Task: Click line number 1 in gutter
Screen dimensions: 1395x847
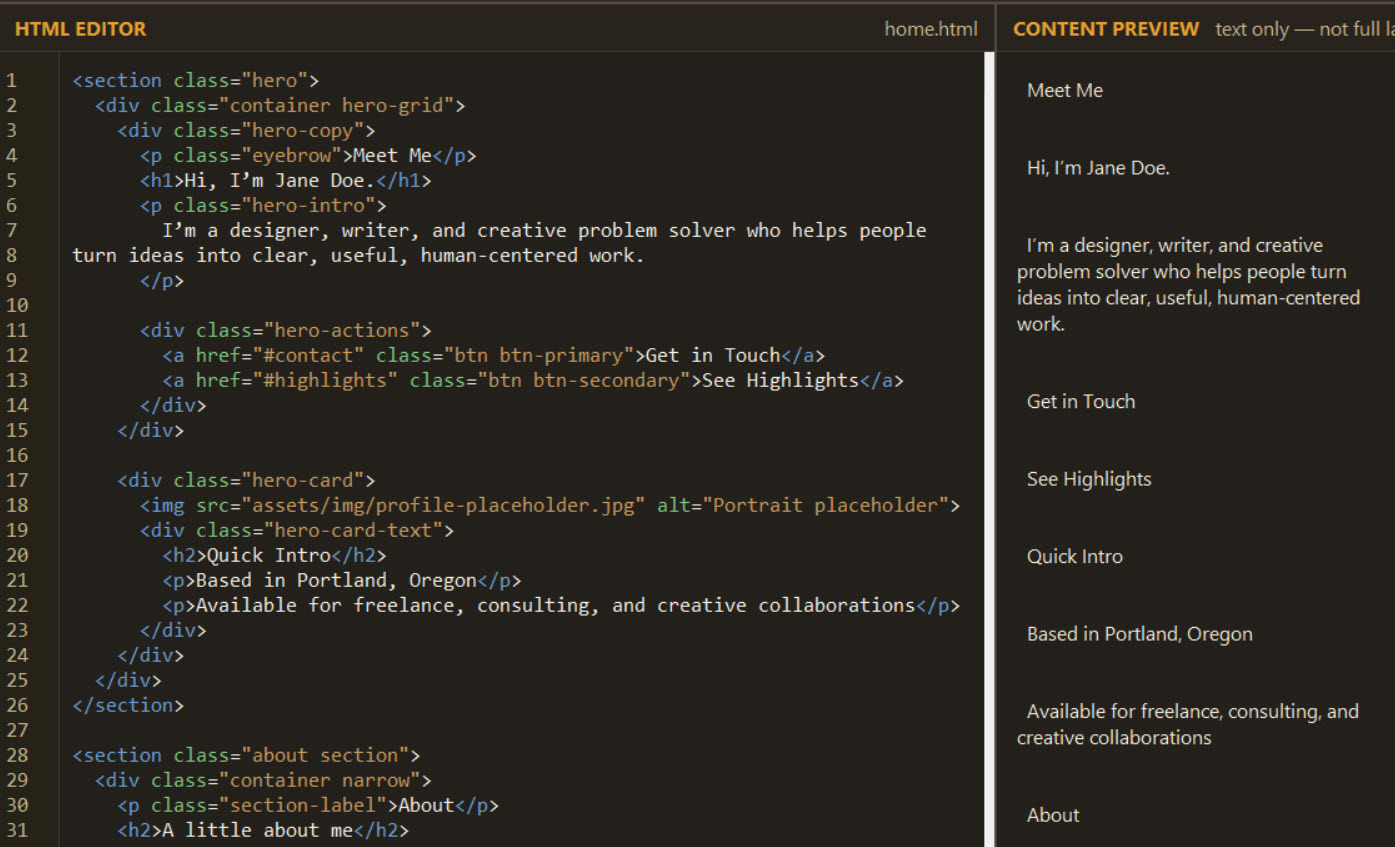Action: pyautogui.click(x=12, y=81)
